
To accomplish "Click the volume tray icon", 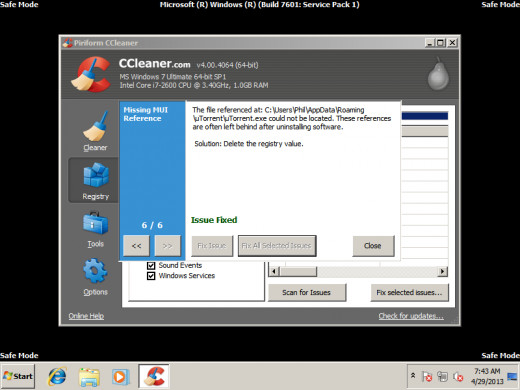I will click(458, 377).
